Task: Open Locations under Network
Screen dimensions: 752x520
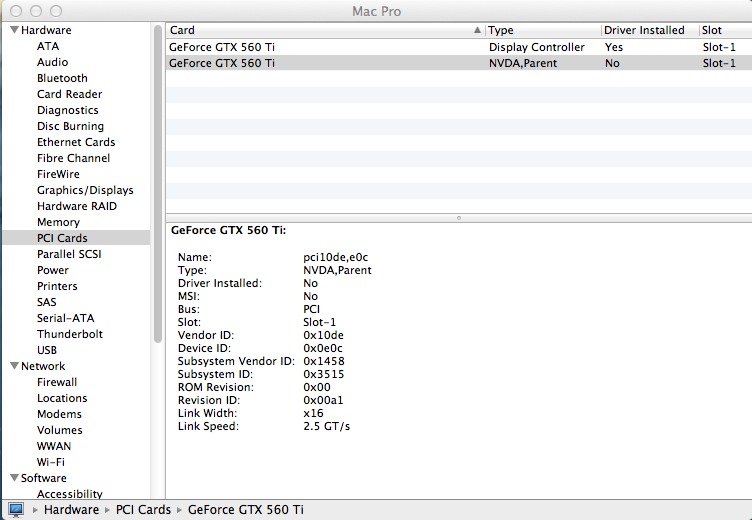Action: tap(62, 398)
